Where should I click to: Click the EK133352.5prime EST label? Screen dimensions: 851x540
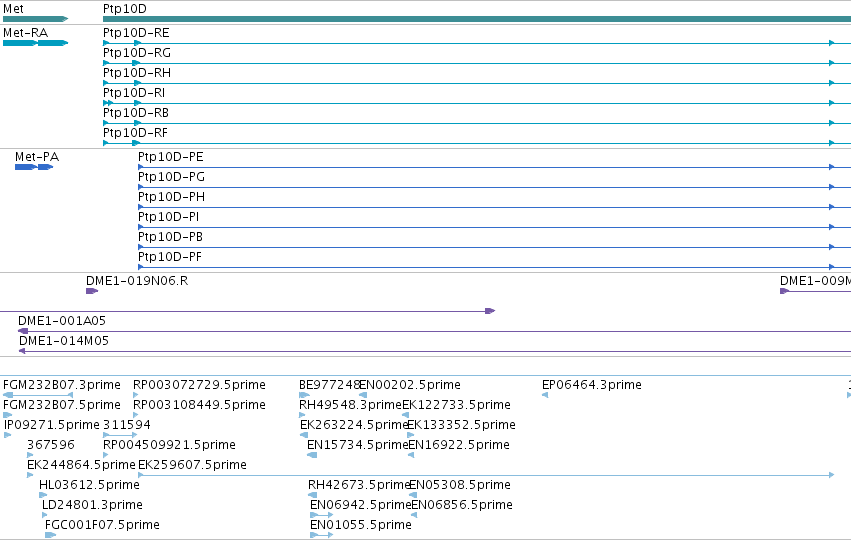(461, 425)
